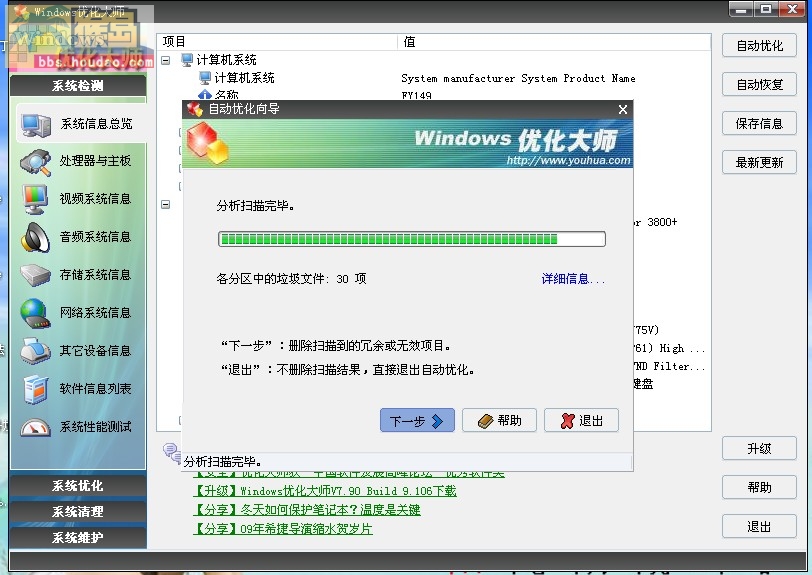This screenshot has height=575, width=812.
Task: Select 处理器与主板 magnifier icon
Action: point(35,162)
